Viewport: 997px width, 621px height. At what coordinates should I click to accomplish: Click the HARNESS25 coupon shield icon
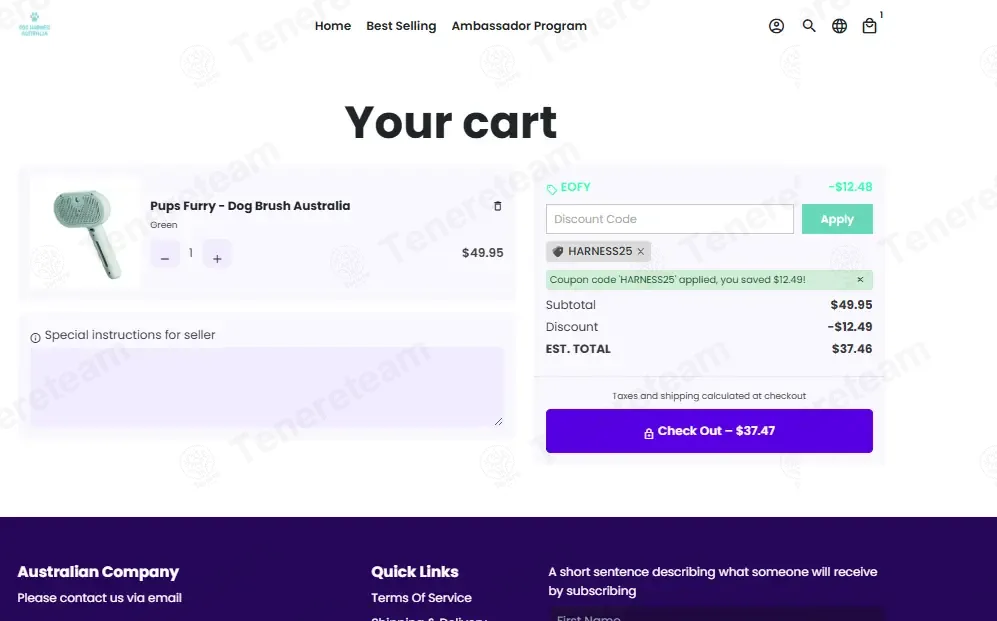558,252
